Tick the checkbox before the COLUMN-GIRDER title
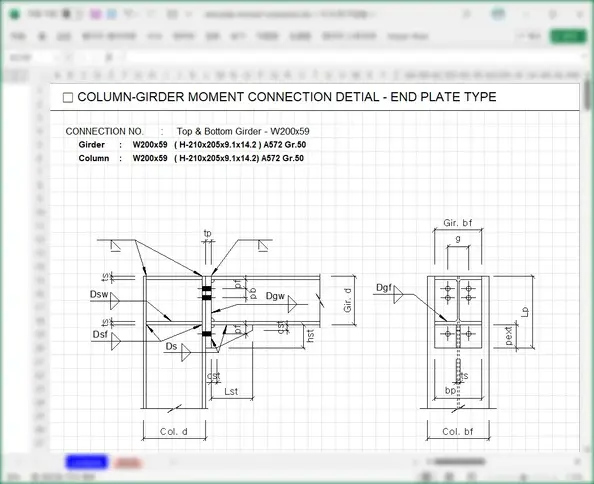 click(x=68, y=98)
